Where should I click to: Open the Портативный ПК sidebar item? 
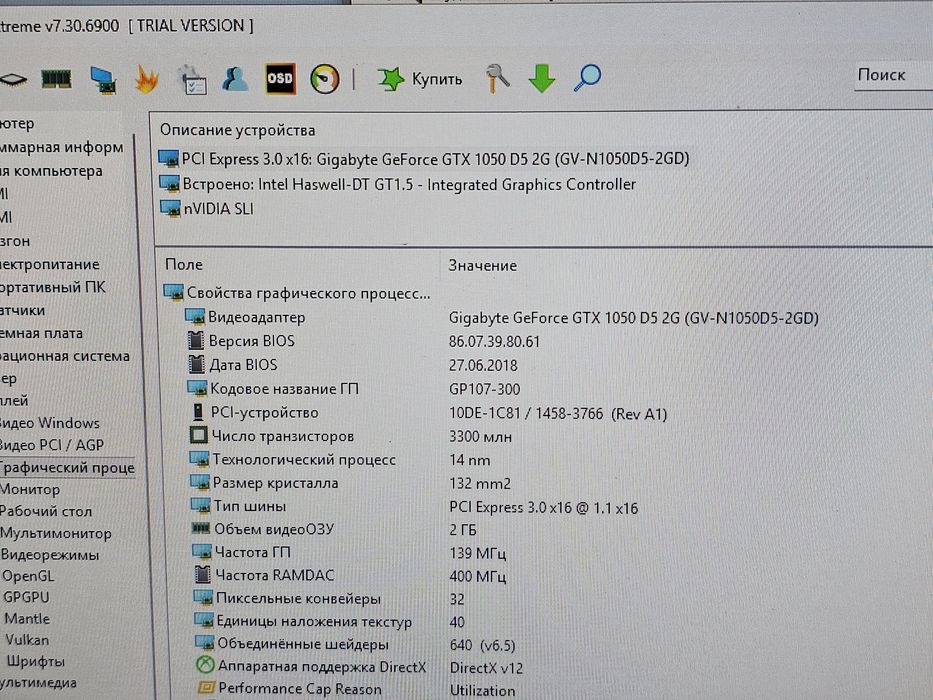point(52,288)
